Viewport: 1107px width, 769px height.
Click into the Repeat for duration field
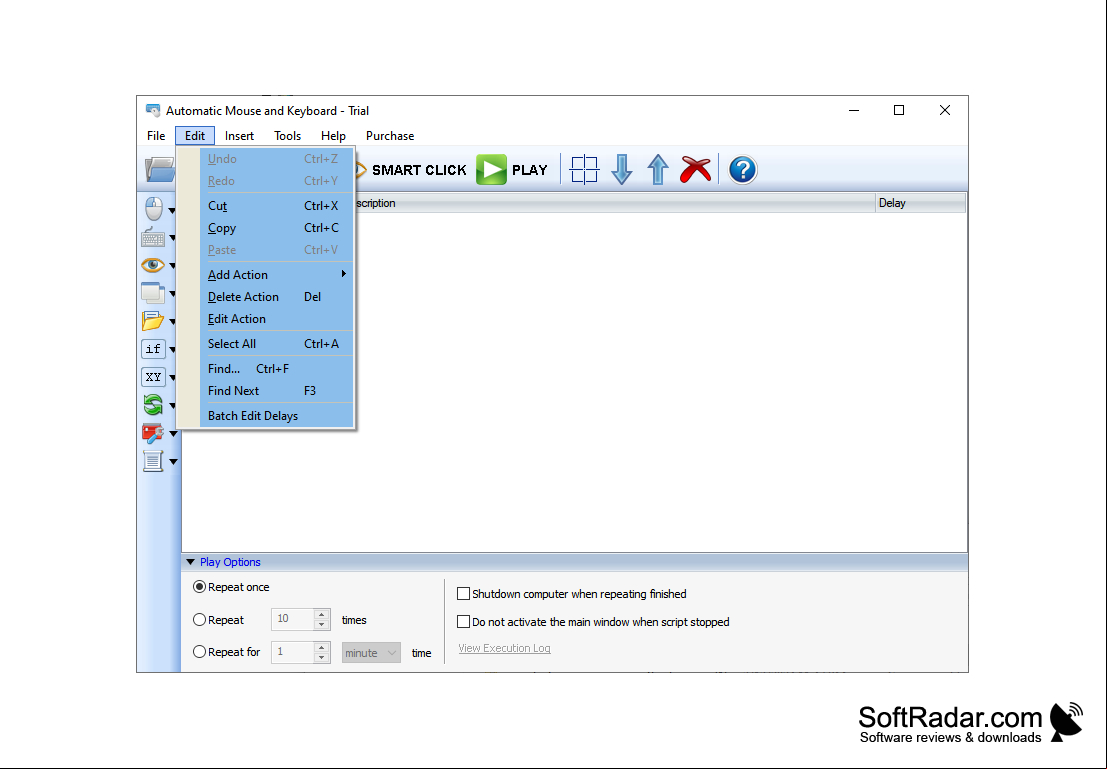point(292,652)
